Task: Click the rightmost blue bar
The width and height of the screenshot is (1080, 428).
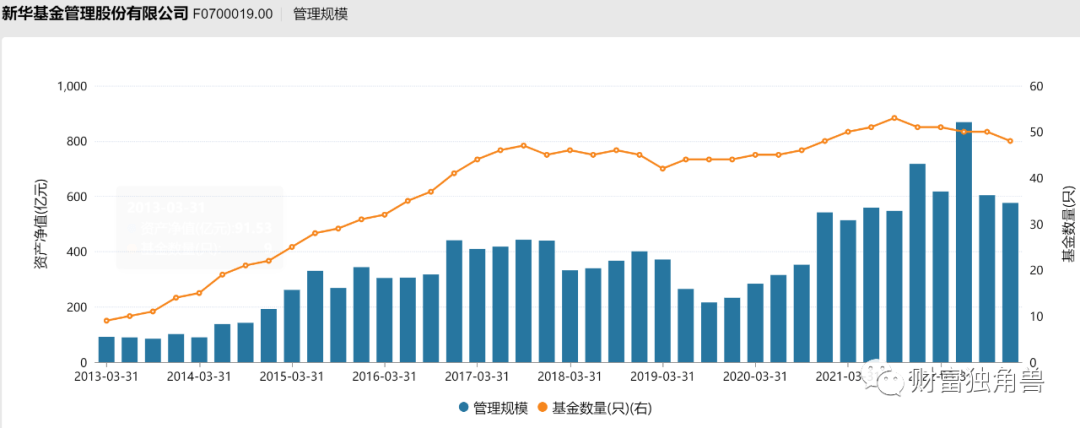Action: pyautogui.click(x=1010, y=282)
